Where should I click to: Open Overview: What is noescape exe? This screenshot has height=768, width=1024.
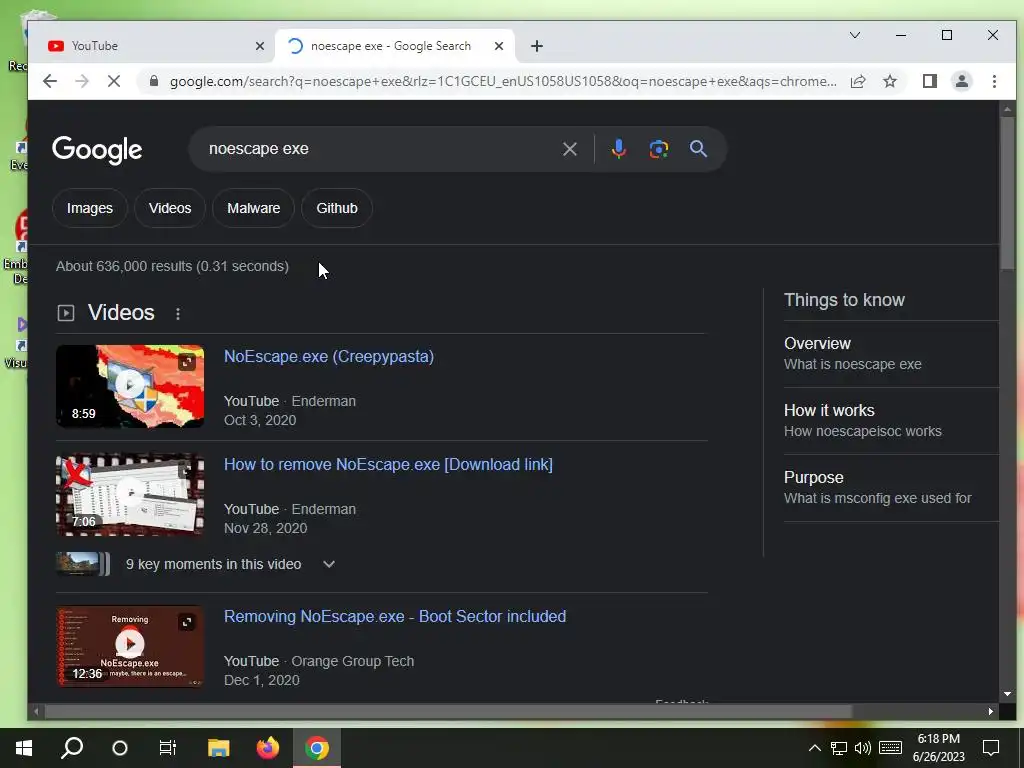[x=891, y=353]
